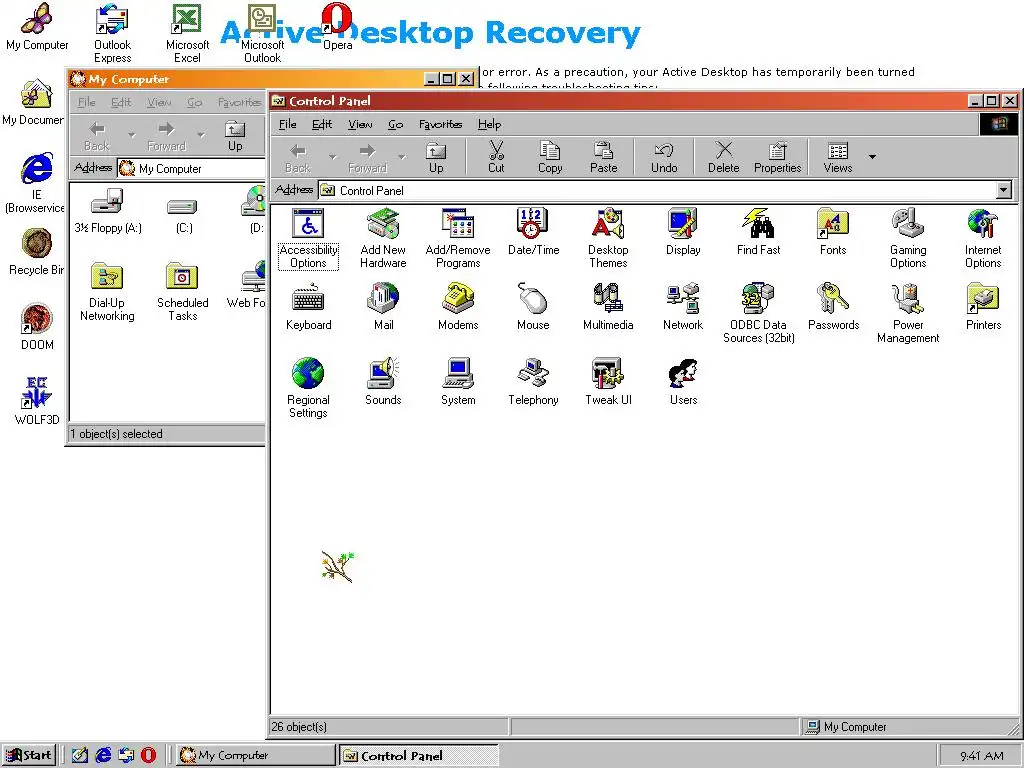The width and height of the screenshot is (1024, 768).
Task: Open the View menu in Control Panel
Action: [360, 124]
